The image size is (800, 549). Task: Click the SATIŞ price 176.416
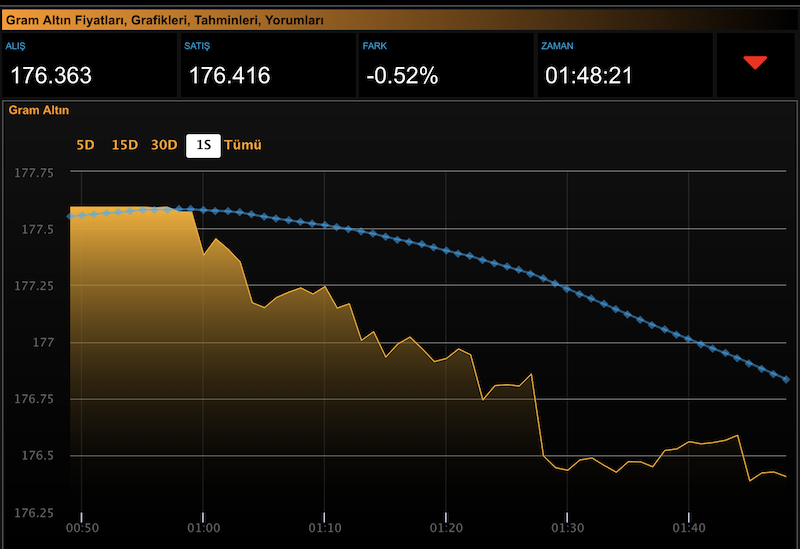point(230,76)
